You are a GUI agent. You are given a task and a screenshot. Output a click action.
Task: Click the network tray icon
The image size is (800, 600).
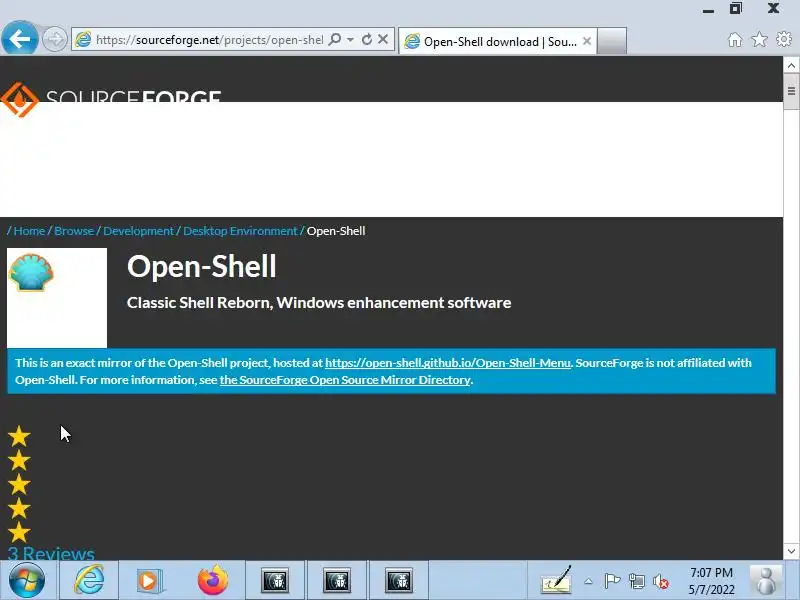click(637, 581)
